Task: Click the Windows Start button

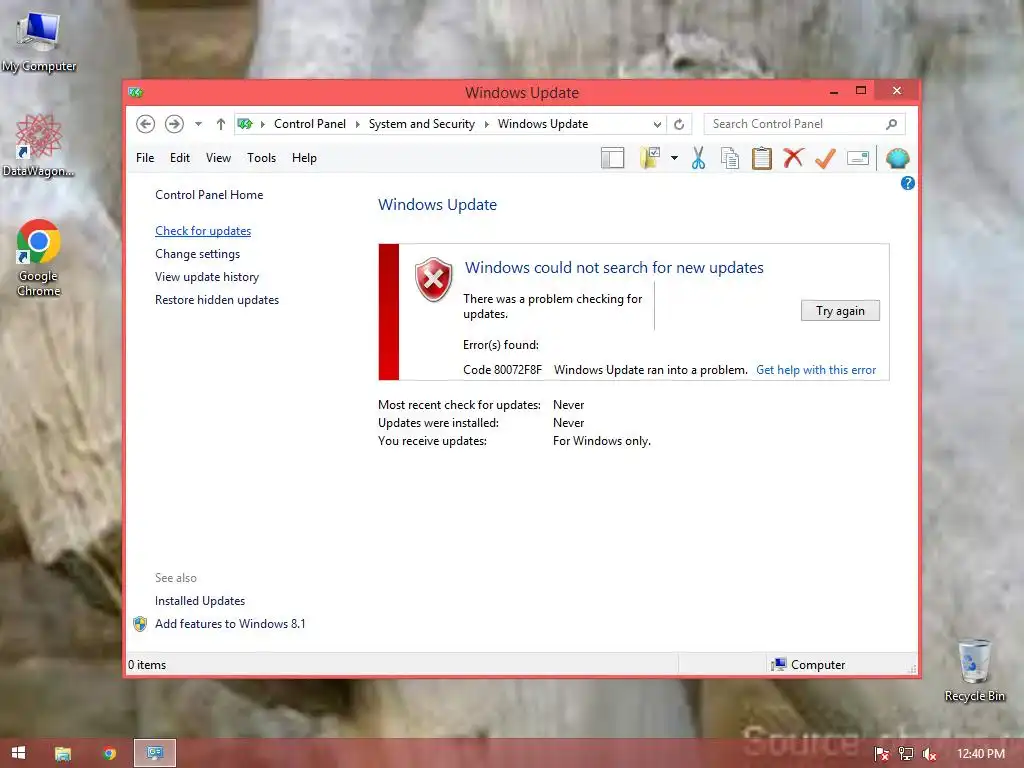Action: tap(18, 753)
